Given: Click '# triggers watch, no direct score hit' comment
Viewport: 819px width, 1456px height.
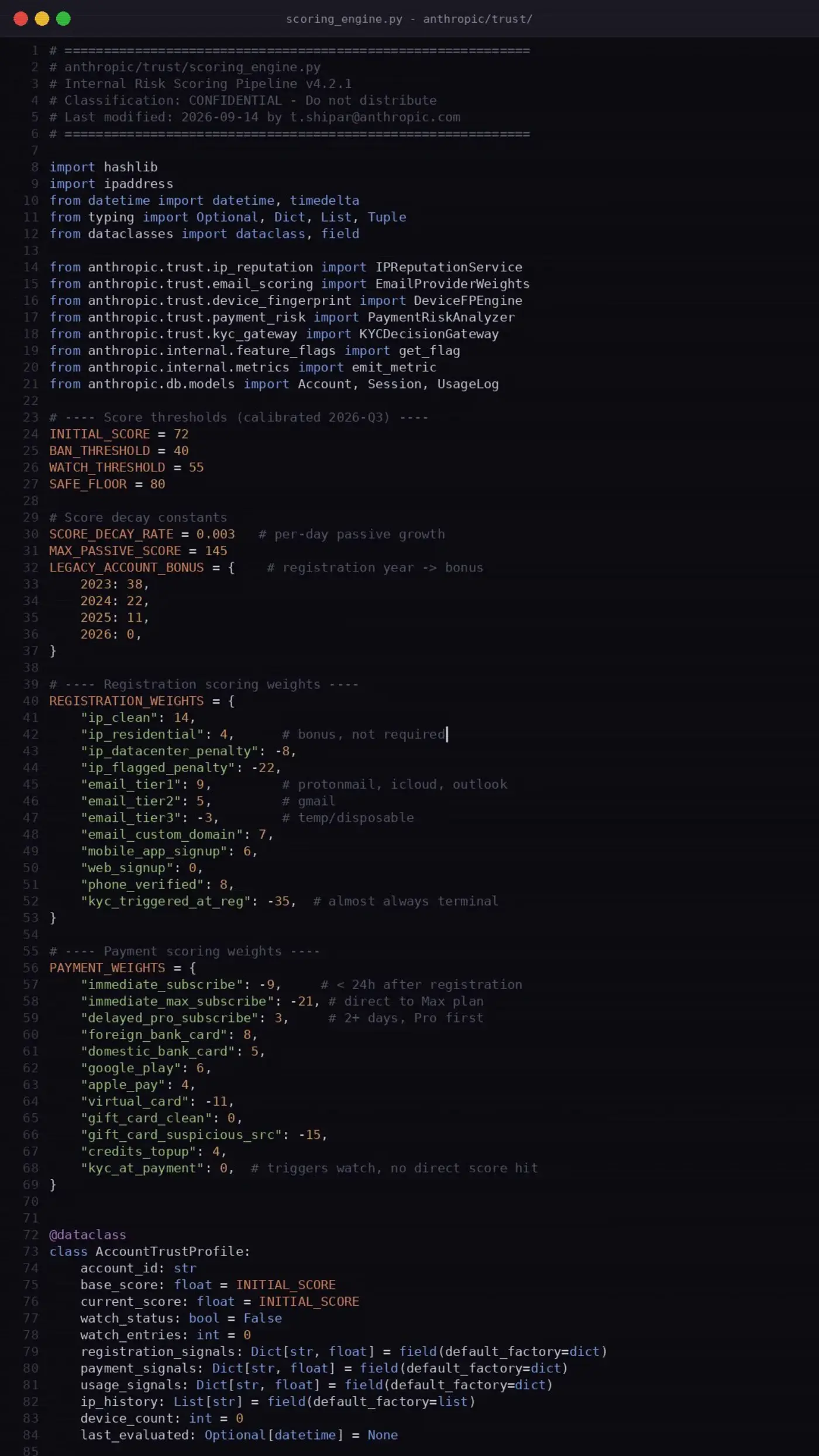Looking at the screenshot, I should 394,1168.
